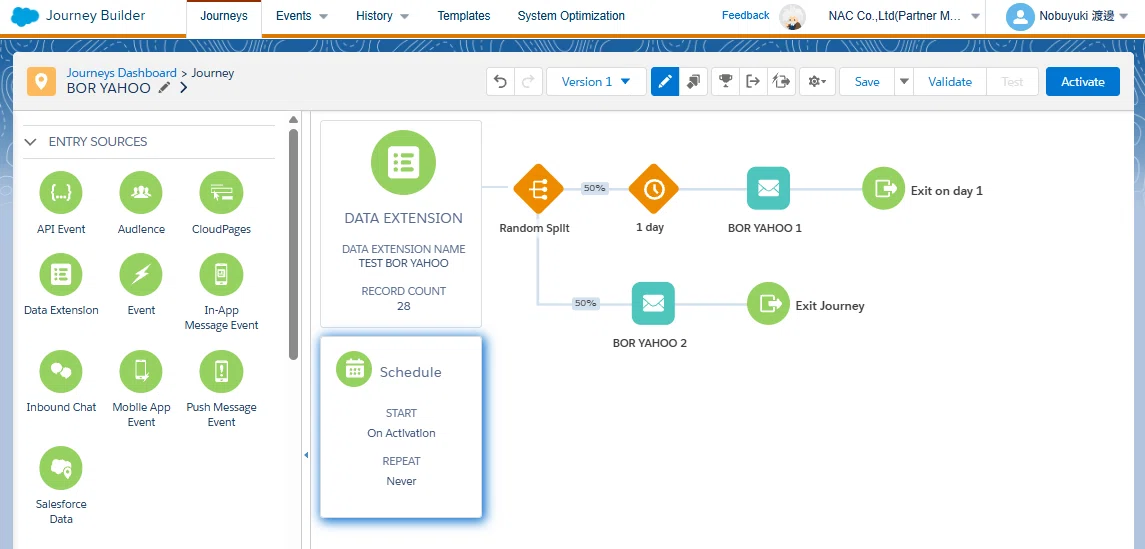Open the History menu
Image resolution: width=1145 pixels, height=549 pixels.
(x=382, y=16)
